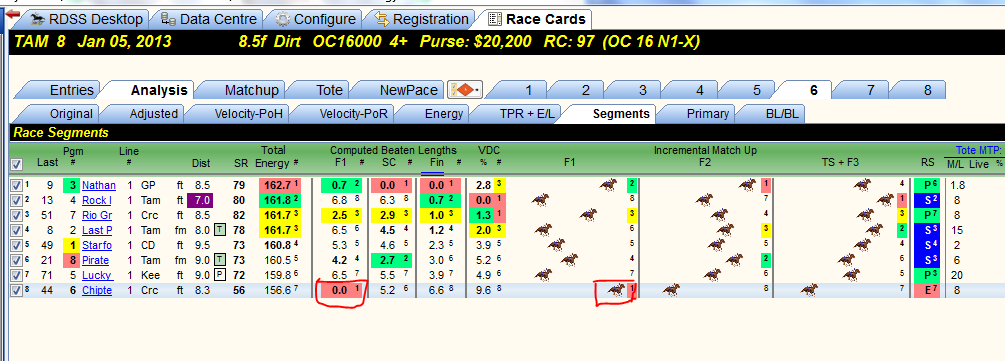Open the Lucky horse link

[97, 276]
